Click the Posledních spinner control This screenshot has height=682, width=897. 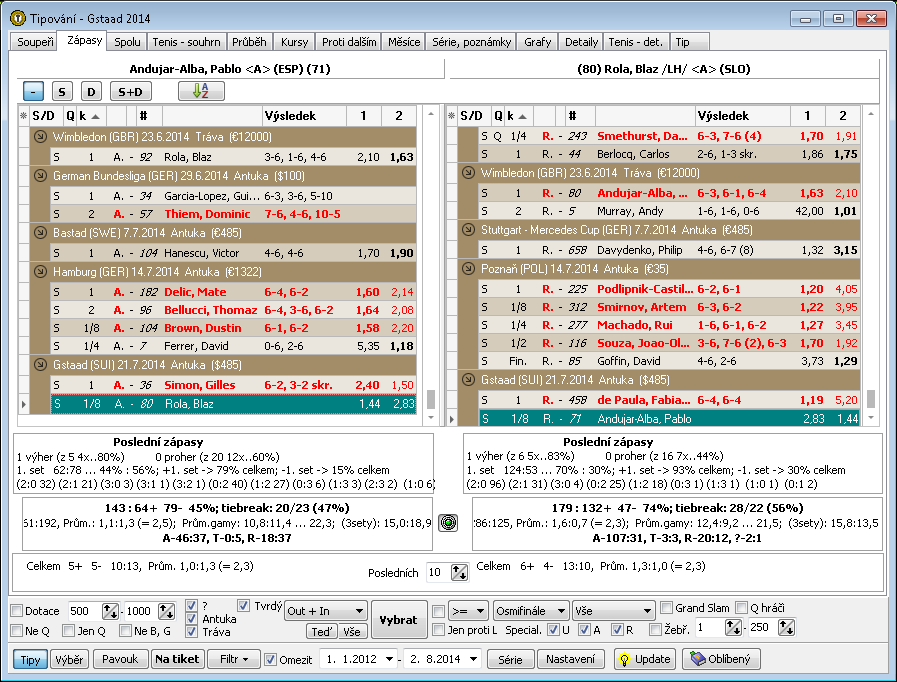(459, 572)
